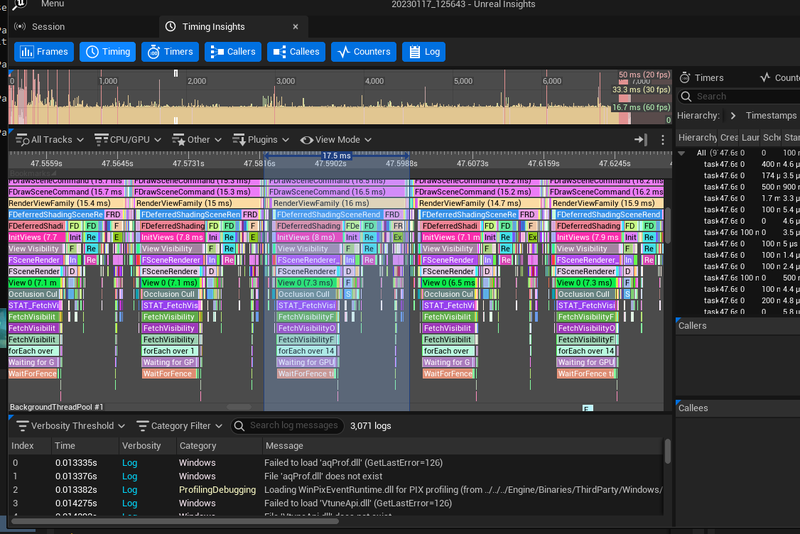Image resolution: width=800 pixels, height=534 pixels.
Task: Sort by the Hierarchy column header
Action: pyautogui.click(x=697, y=138)
